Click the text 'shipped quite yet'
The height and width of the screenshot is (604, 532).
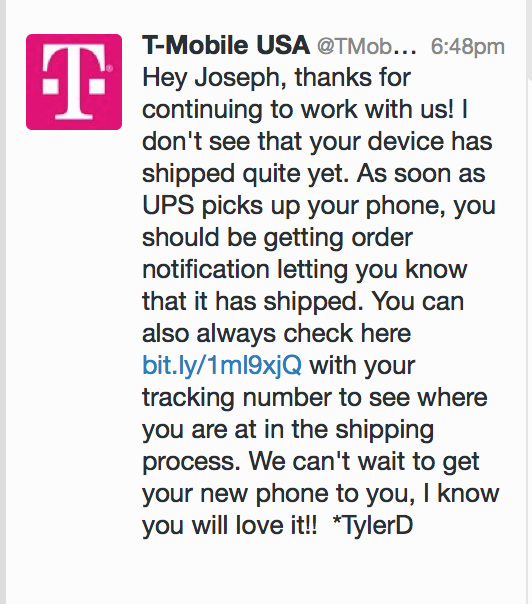tap(245, 174)
